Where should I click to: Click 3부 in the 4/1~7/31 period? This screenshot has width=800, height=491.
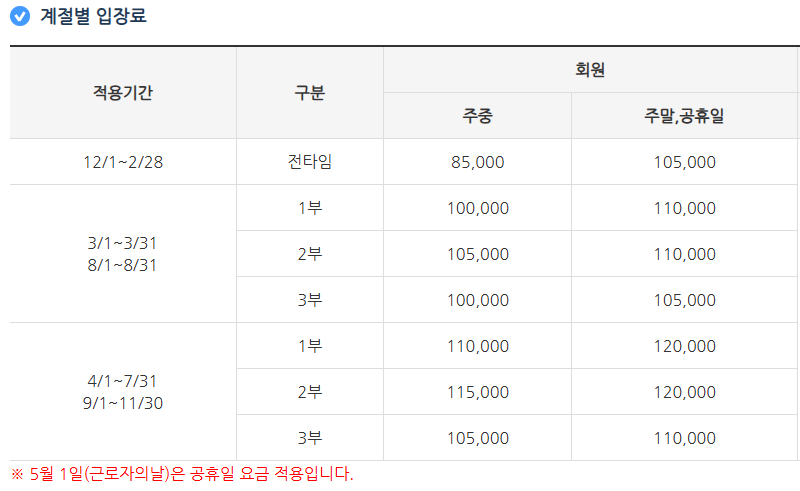[309, 438]
